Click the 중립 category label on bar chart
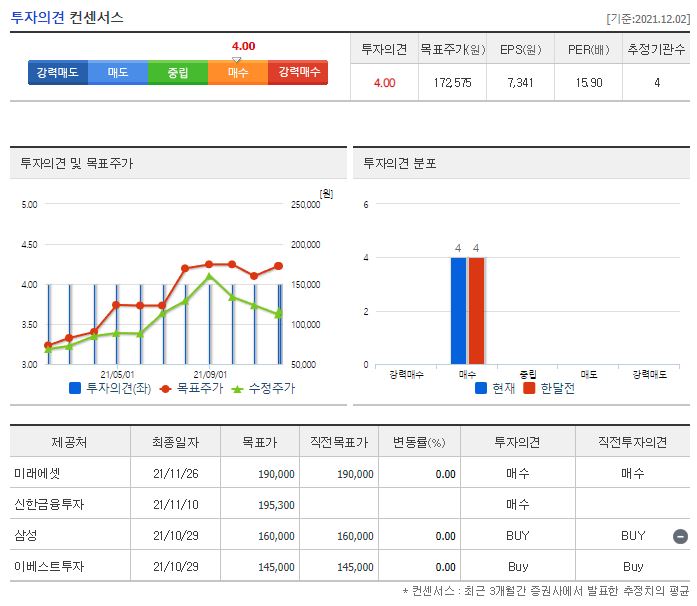 [528, 374]
